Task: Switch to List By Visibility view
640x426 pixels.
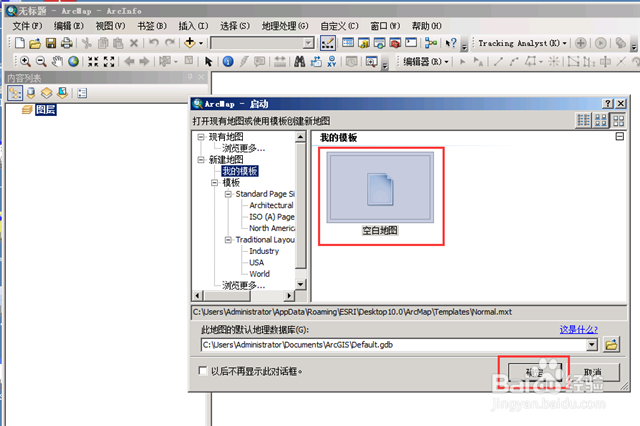Action: (x=47, y=93)
